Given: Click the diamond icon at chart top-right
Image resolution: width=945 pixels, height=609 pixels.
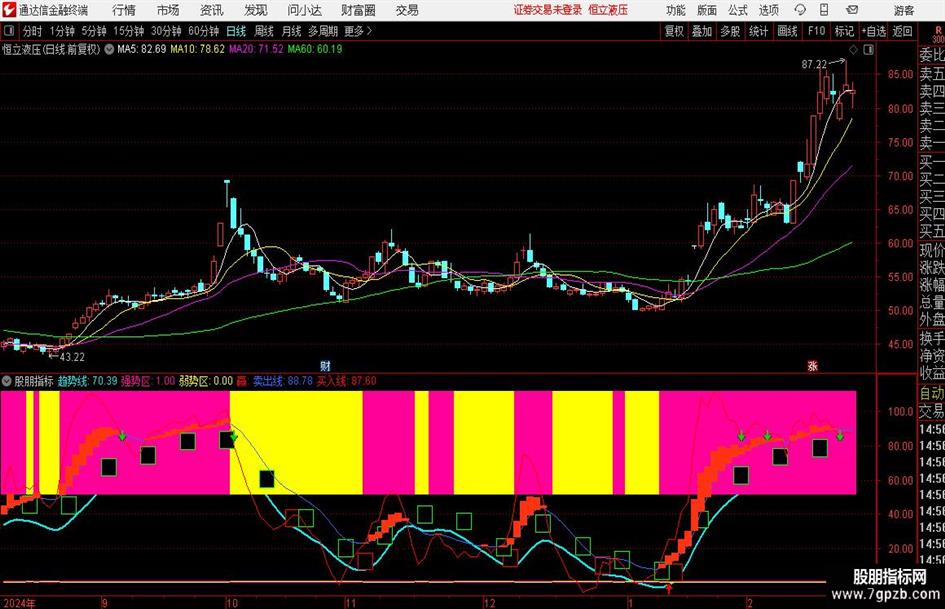Looking at the screenshot, I should (x=853, y=49).
